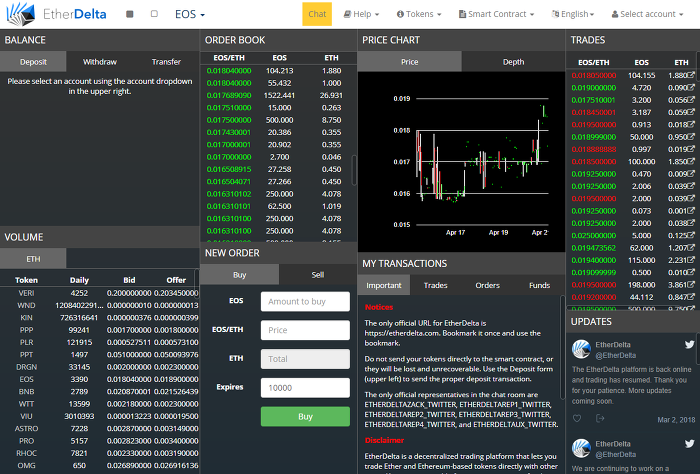Switch to the dark theme square icon
Viewport: 700px width, 474px height.
pyautogui.click(x=130, y=14)
